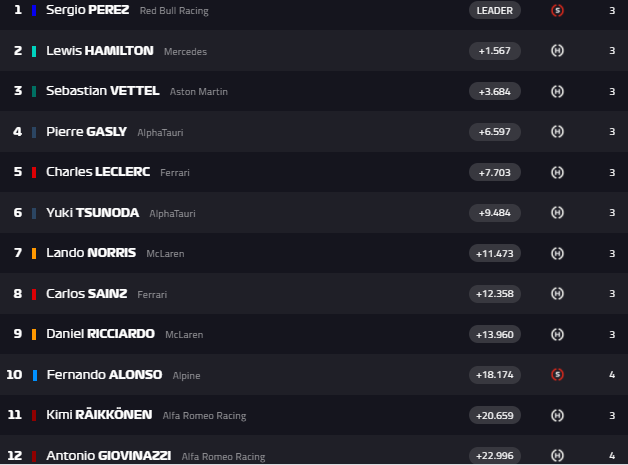Click Fernando Alonso's red soft tyre icon
Image resolution: width=628 pixels, height=465 pixels.
[x=557, y=374]
